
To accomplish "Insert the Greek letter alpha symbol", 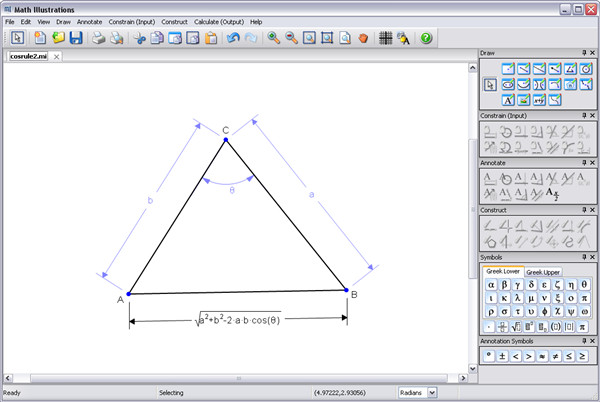I will 490,284.
